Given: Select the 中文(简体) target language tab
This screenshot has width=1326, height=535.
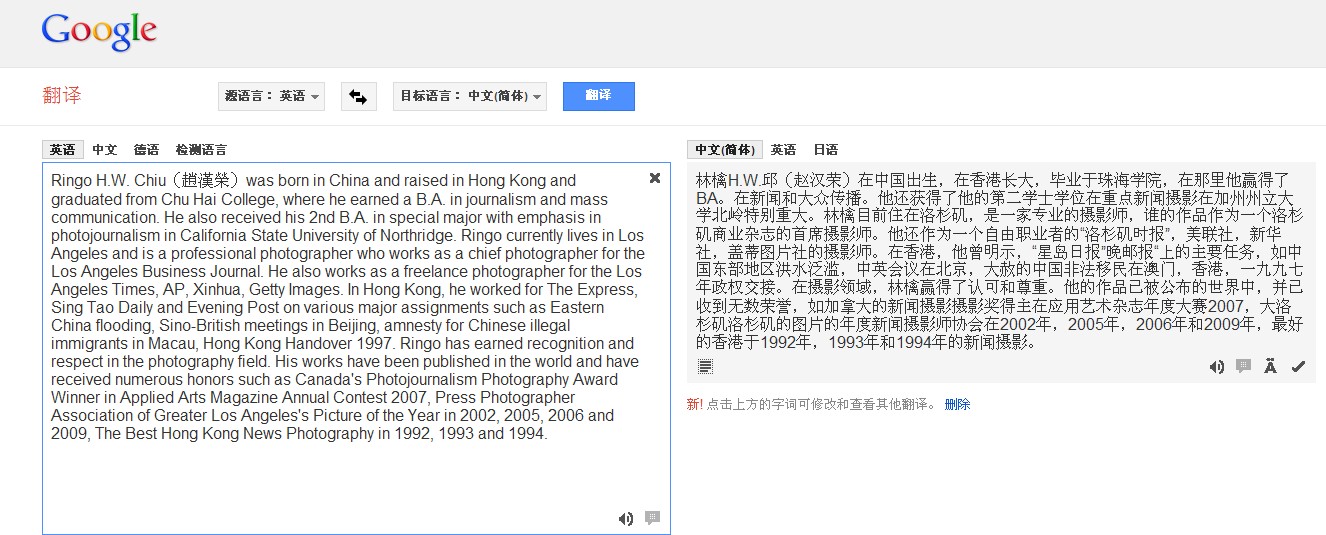Looking at the screenshot, I should [725, 149].
